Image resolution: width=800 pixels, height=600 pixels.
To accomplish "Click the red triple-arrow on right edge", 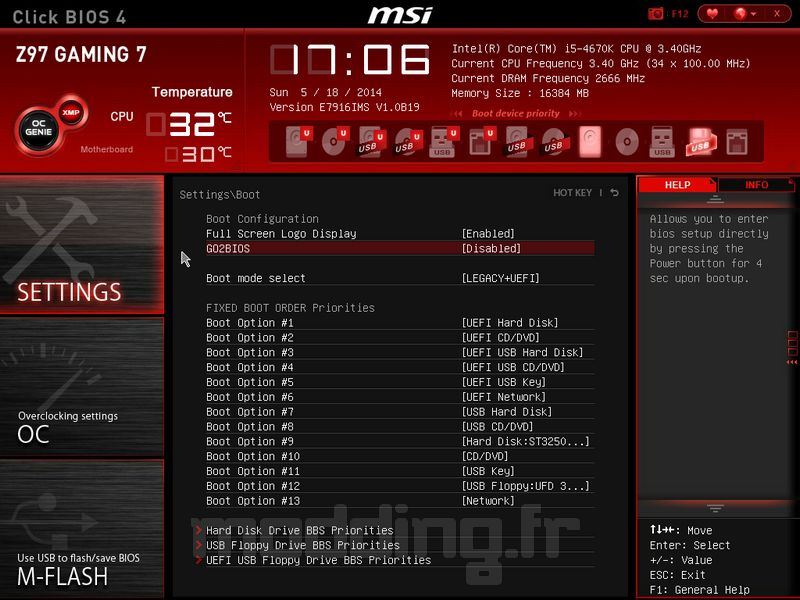I will pyautogui.click(x=792, y=362).
